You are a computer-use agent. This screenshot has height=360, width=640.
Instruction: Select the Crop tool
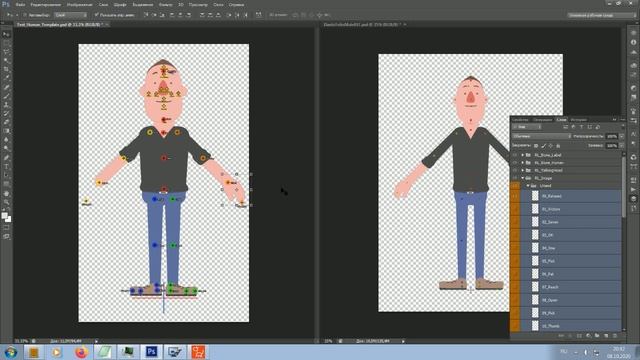pos(6,69)
